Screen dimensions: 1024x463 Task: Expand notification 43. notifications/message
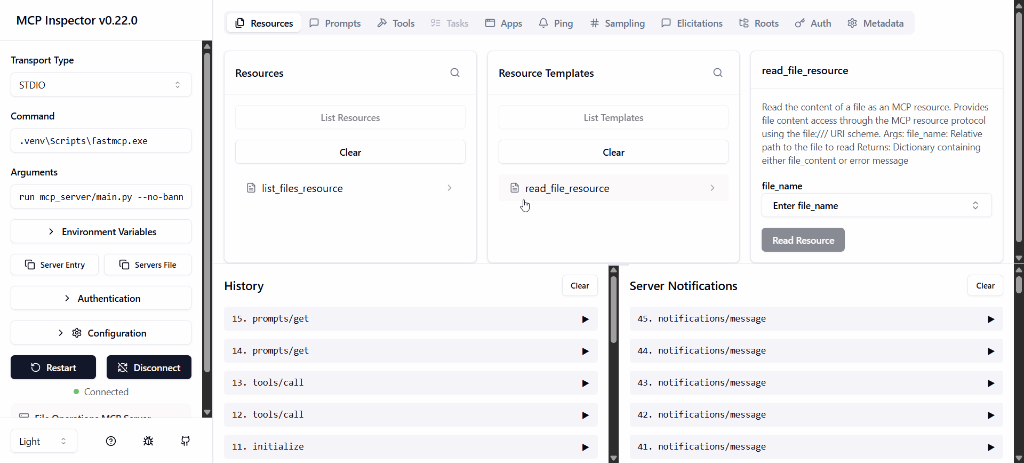coord(816,383)
